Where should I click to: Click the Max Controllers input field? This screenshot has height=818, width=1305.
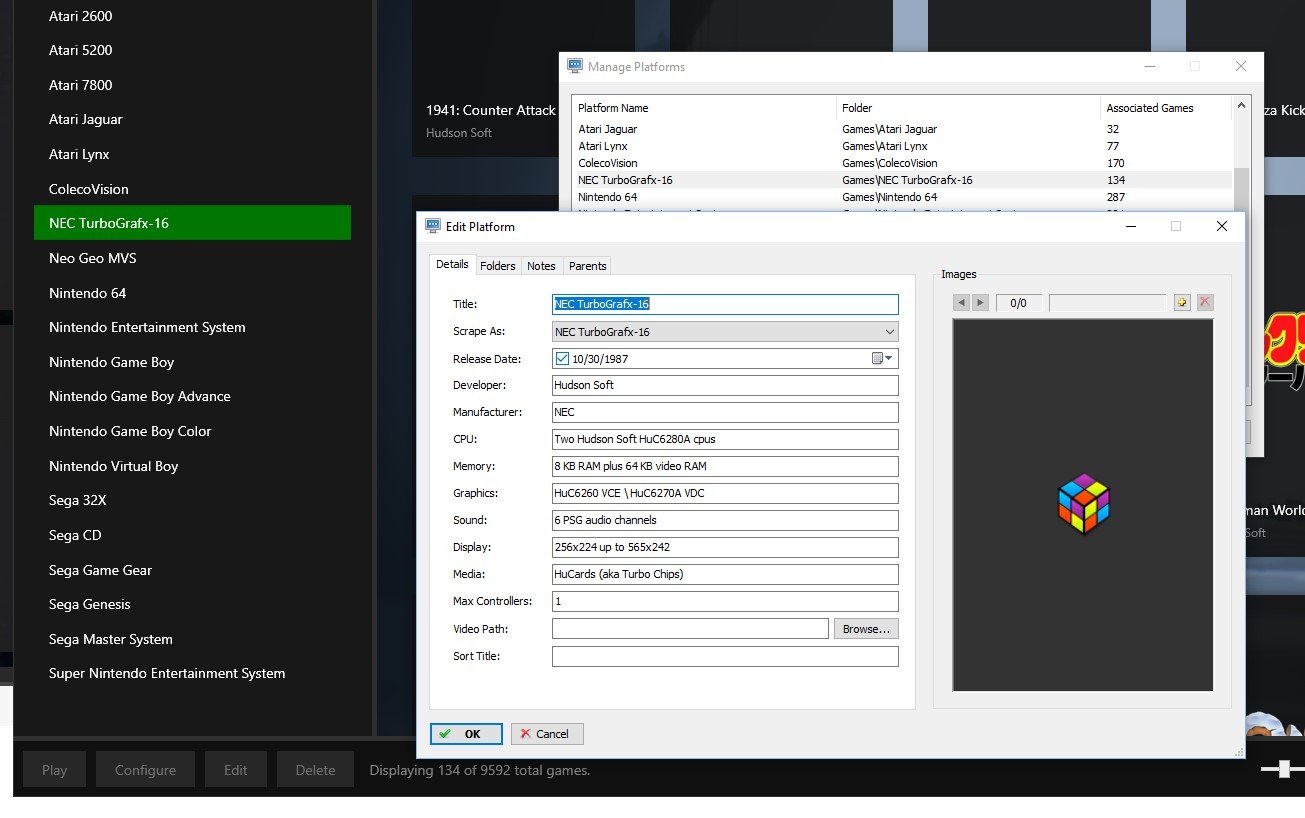click(x=725, y=601)
